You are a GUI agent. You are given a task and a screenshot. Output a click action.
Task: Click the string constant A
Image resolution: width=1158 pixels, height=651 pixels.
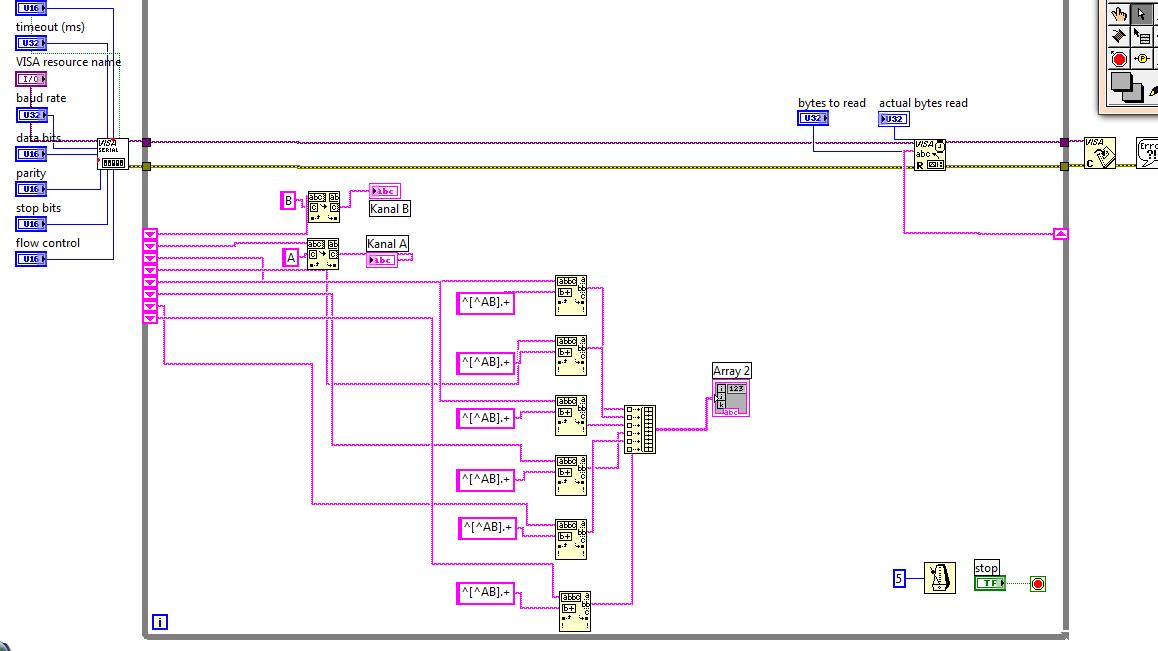click(291, 257)
